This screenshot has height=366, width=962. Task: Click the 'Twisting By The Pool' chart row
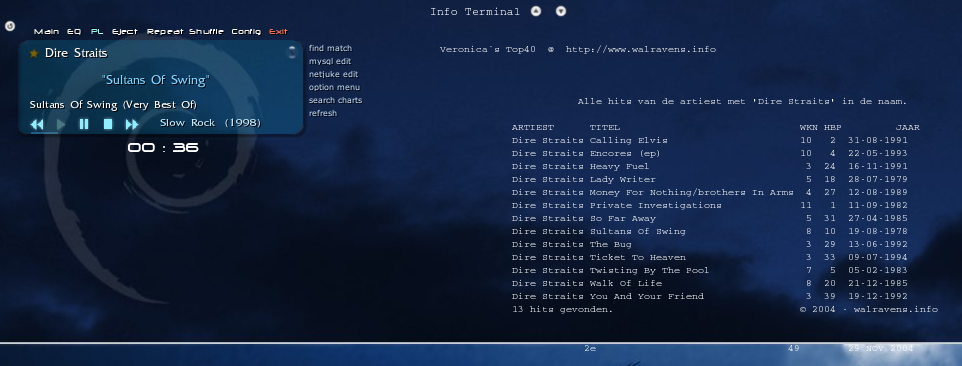(x=710, y=270)
